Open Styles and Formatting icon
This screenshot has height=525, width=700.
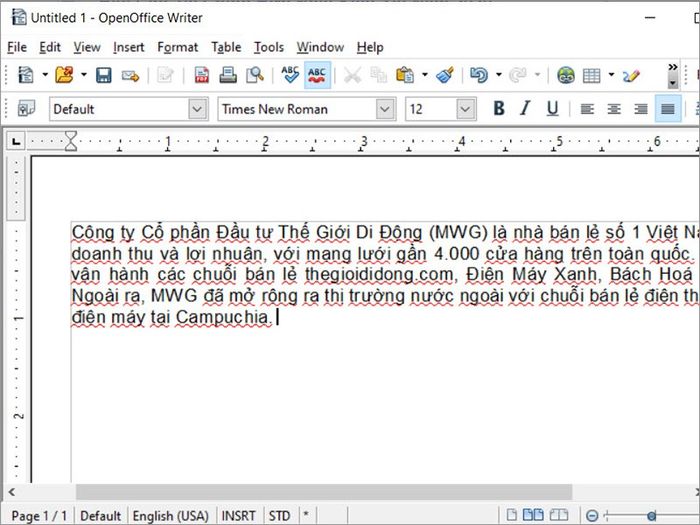[26, 109]
